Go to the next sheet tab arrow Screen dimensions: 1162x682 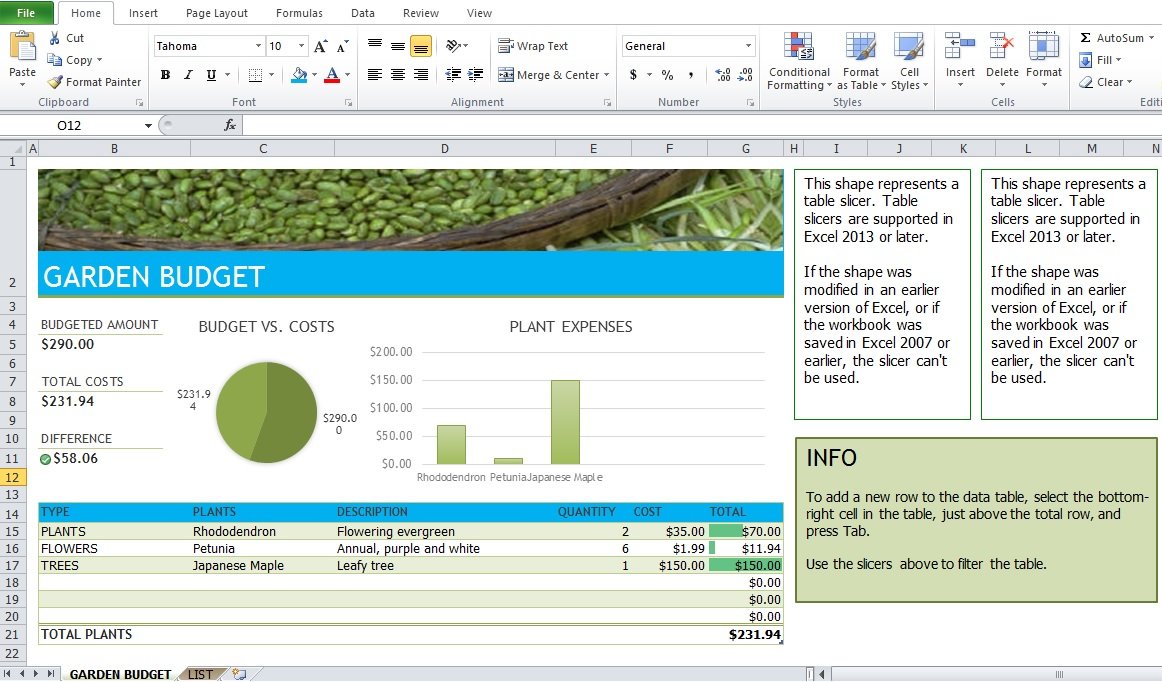coord(36,674)
